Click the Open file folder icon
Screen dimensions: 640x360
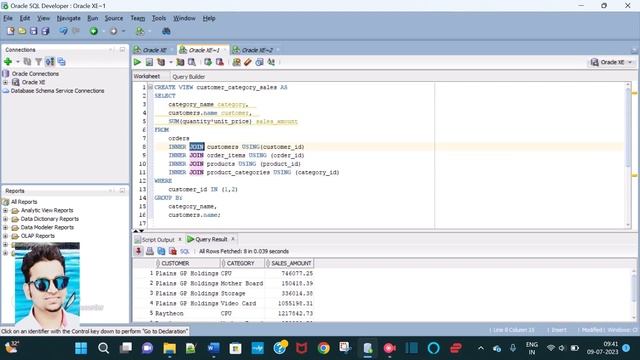tap(22, 31)
